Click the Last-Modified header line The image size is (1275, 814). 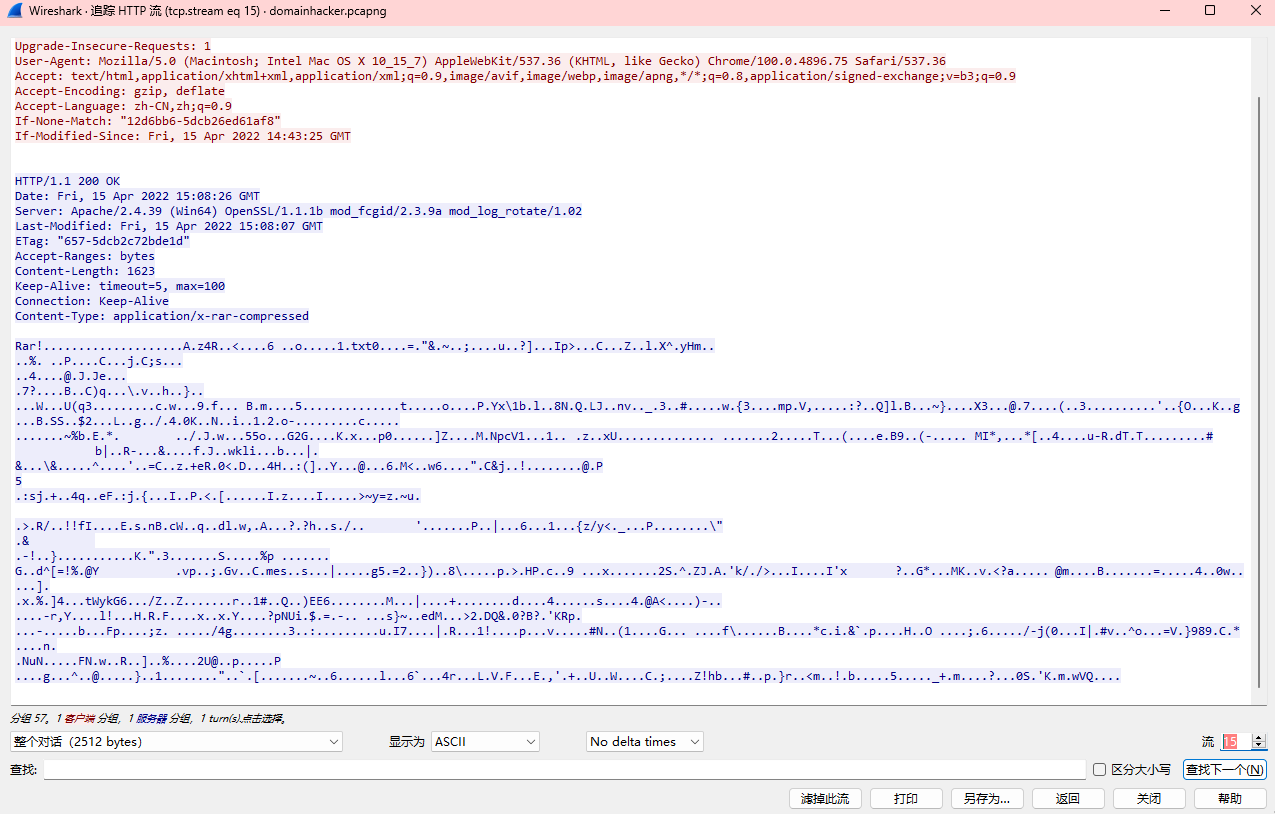pyautogui.click(x=169, y=226)
